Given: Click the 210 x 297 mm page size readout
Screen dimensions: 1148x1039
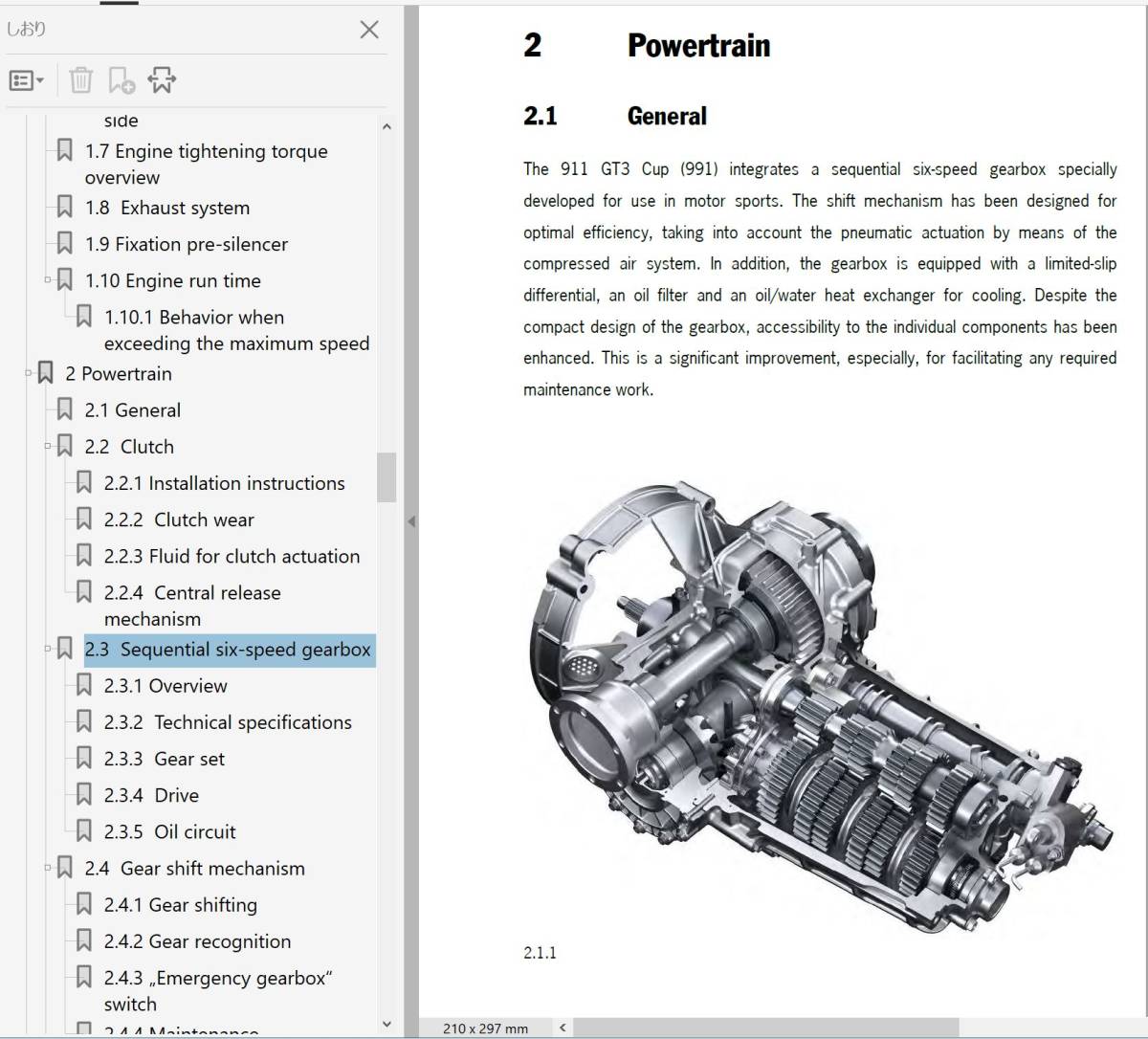Looking at the screenshot, I should [485, 1028].
